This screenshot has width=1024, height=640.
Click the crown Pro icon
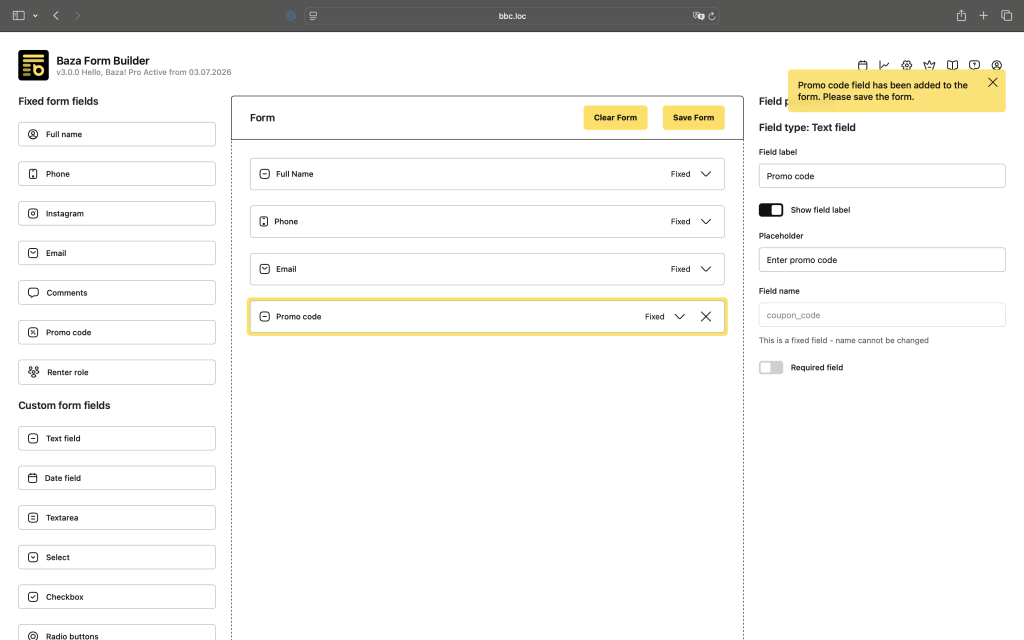tap(929, 65)
